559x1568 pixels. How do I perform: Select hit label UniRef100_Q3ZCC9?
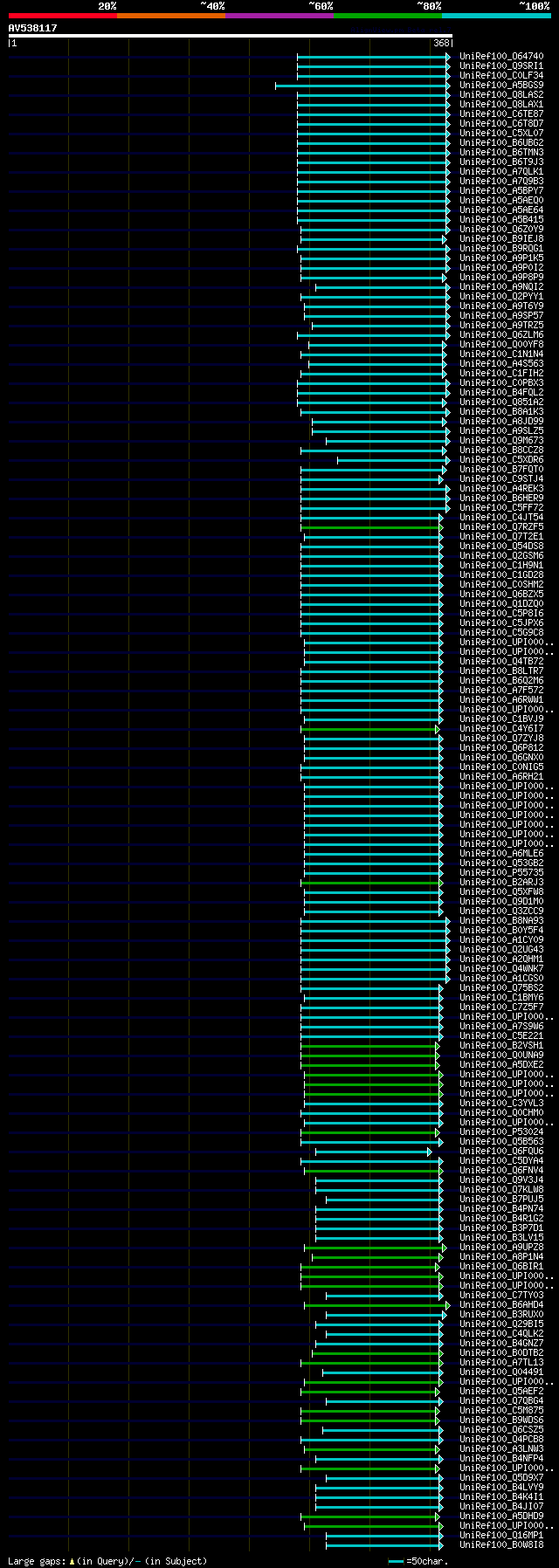click(501, 911)
